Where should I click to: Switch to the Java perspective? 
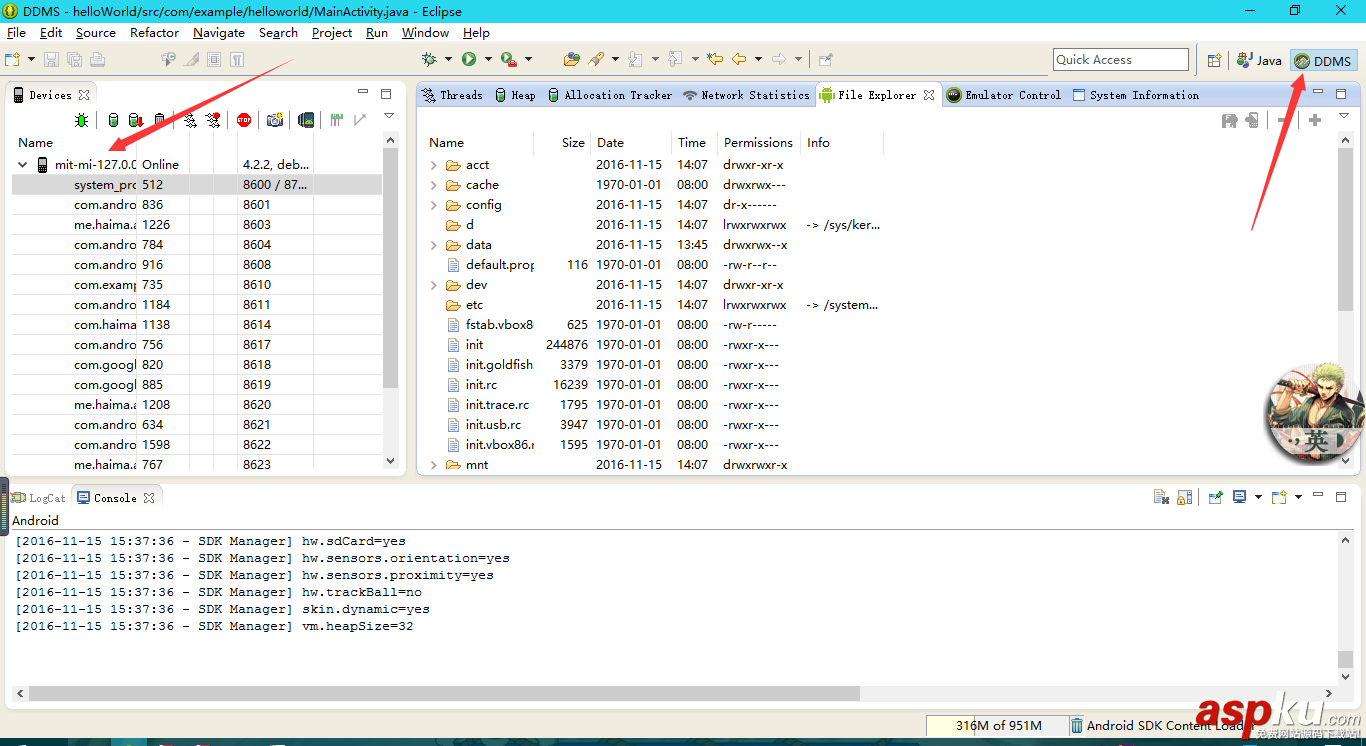tap(1259, 60)
